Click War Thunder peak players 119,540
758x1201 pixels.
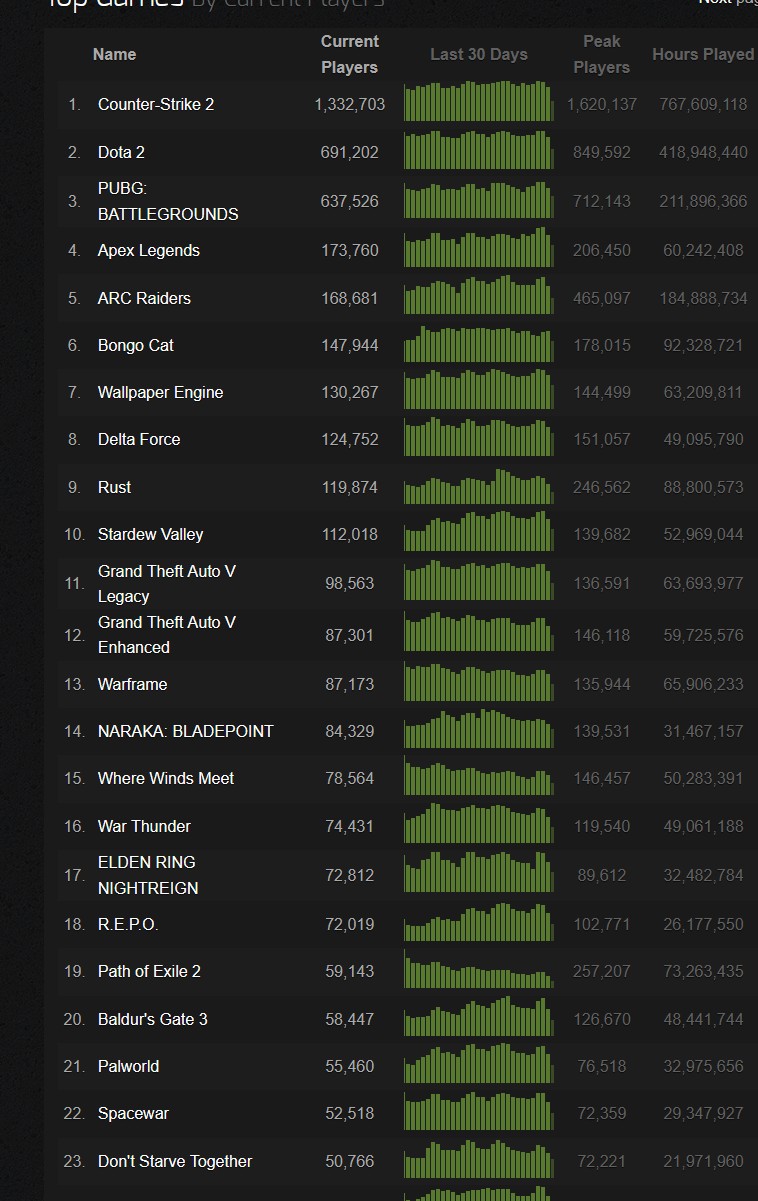coord(602,826)
